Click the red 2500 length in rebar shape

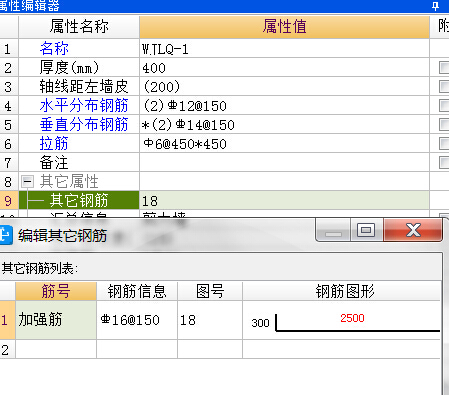click(x=352, y=318)
